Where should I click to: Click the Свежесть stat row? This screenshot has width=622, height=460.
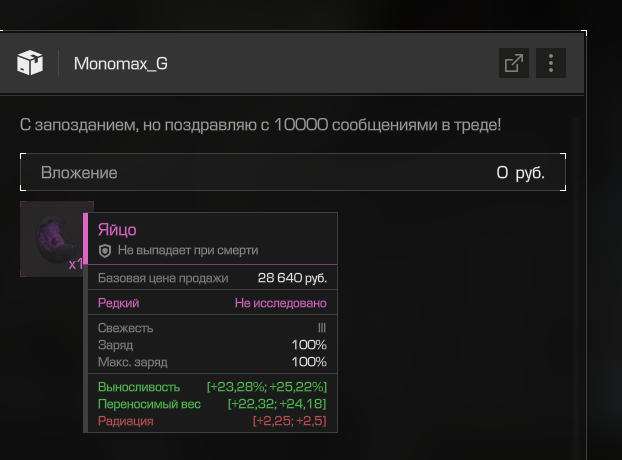pos(212,328)
